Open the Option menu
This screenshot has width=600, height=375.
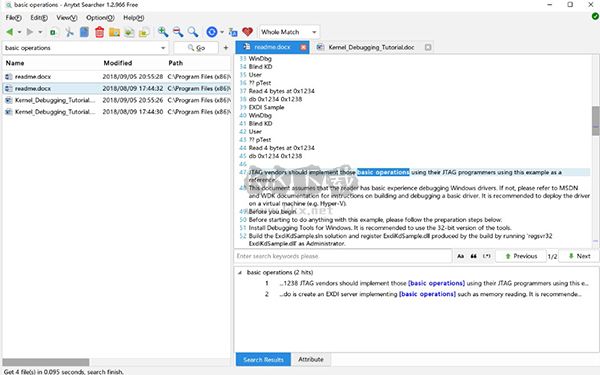pyautogui.click(x=100, y=18)
